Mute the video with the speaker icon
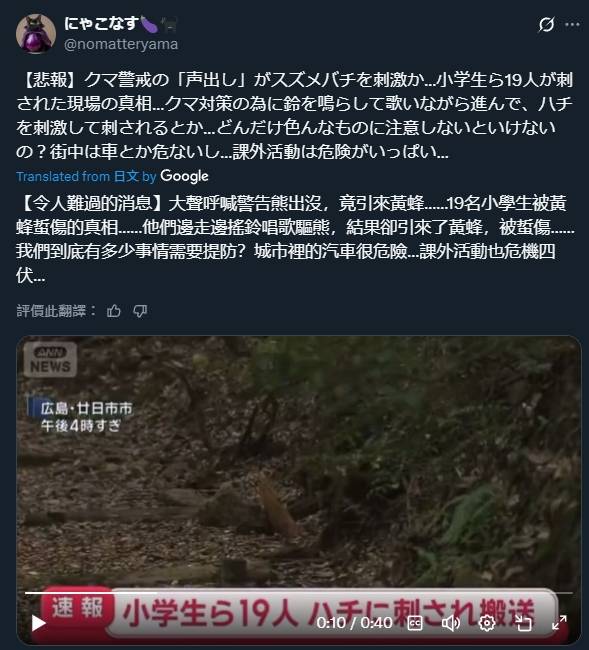 451,623
